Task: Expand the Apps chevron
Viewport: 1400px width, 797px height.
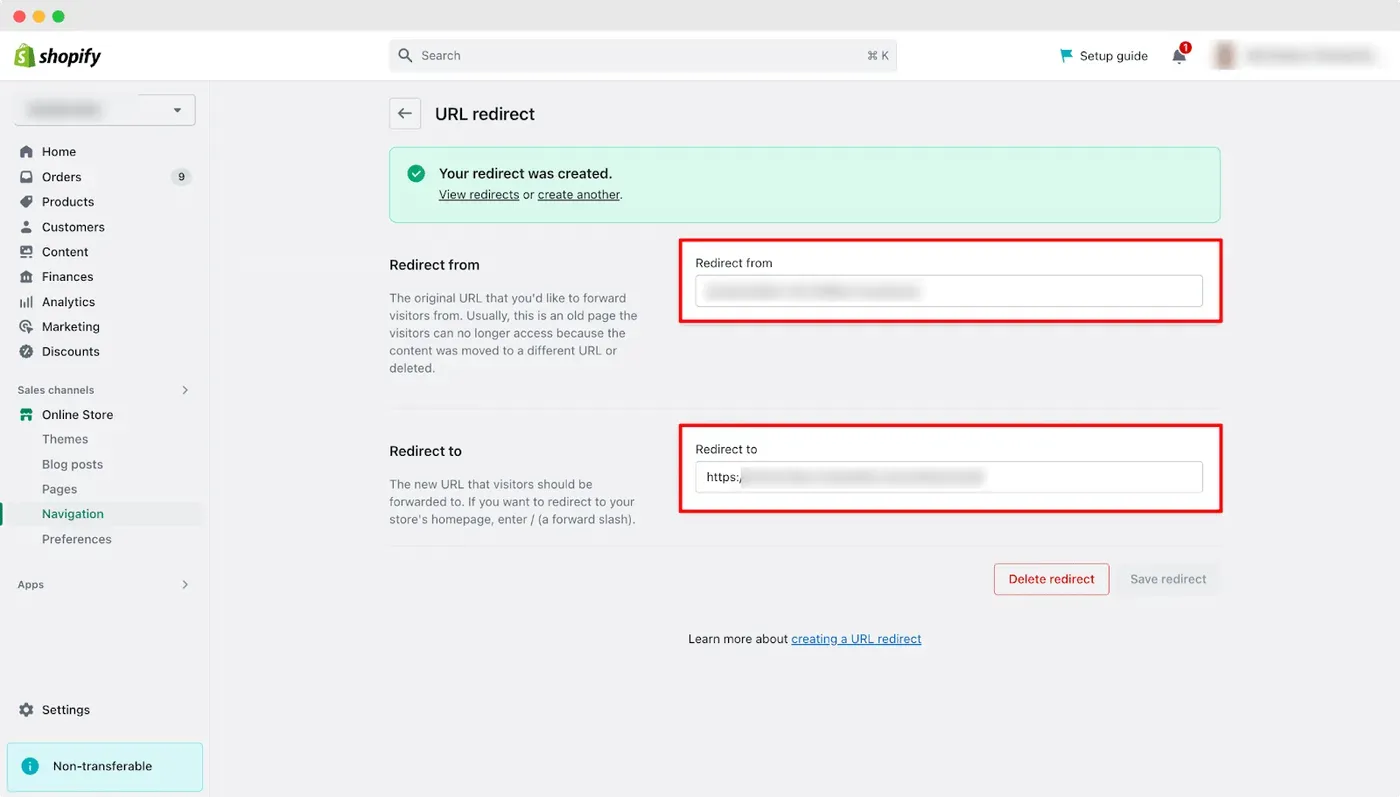Action: (185, 585)
